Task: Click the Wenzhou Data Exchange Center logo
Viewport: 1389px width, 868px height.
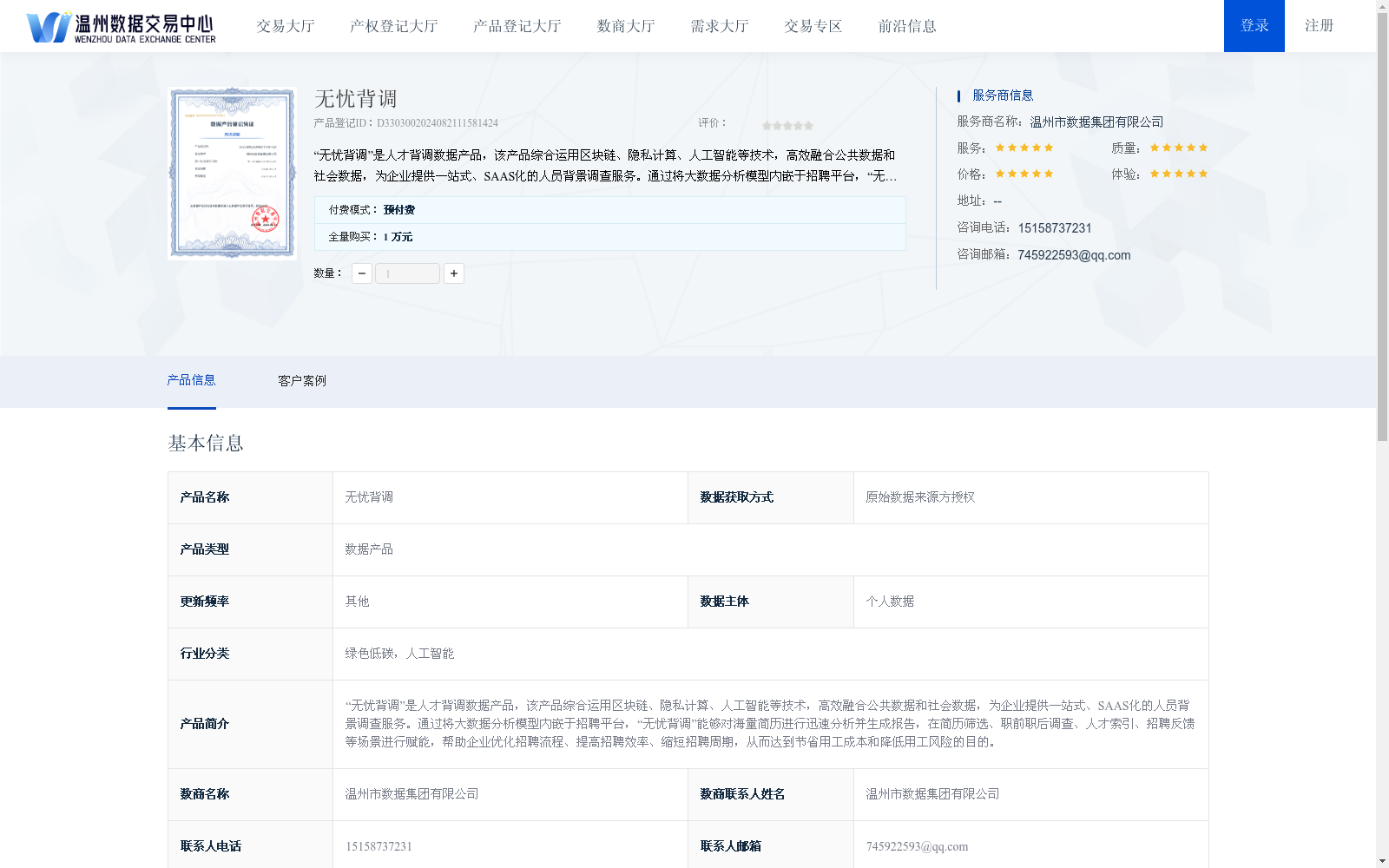Action: (x=121, y=26)
